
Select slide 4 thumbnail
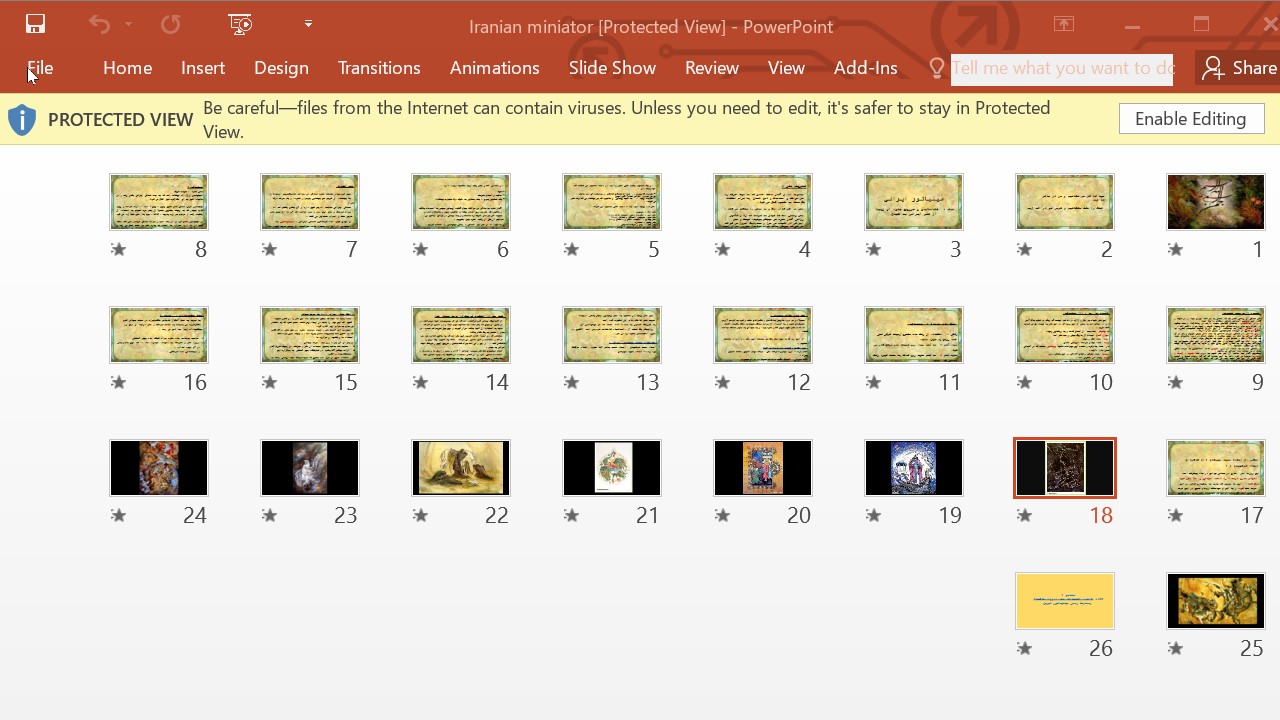point(762,202)
